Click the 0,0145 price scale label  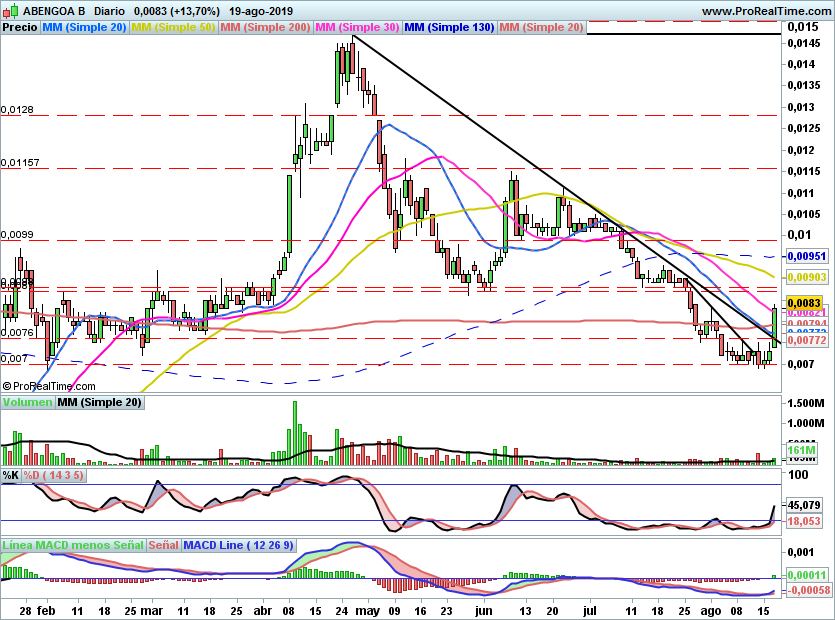tap(804, 43)
